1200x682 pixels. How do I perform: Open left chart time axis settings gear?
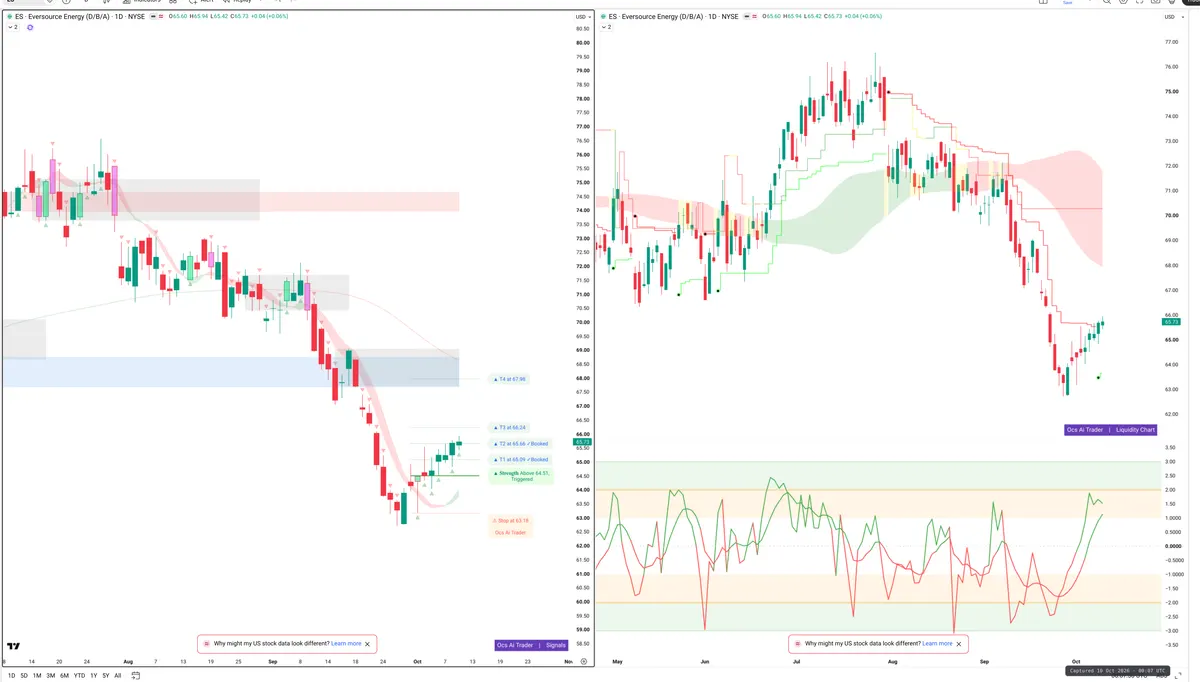click(584, 661)
